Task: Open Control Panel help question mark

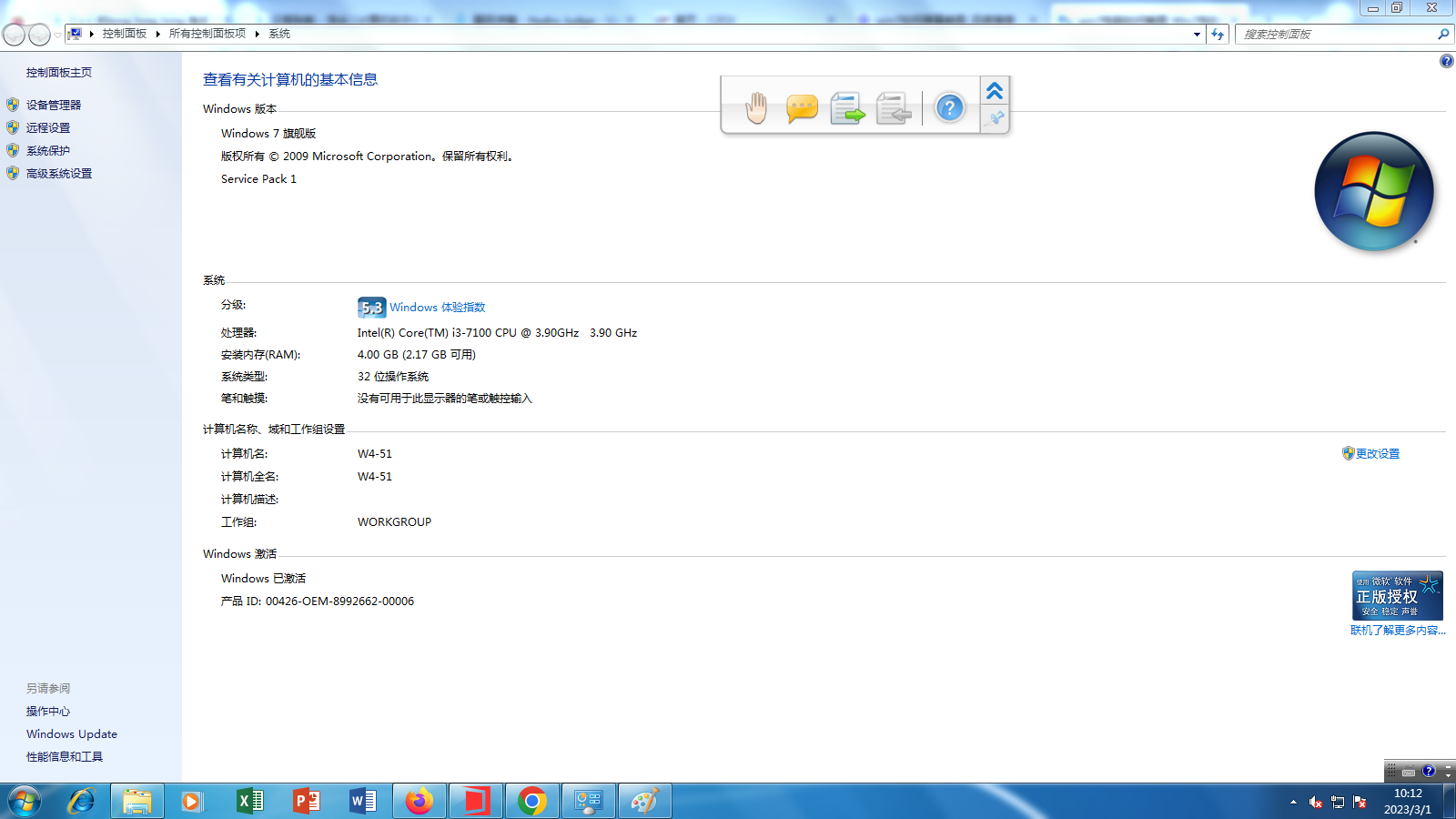Action: point(1446,61)
